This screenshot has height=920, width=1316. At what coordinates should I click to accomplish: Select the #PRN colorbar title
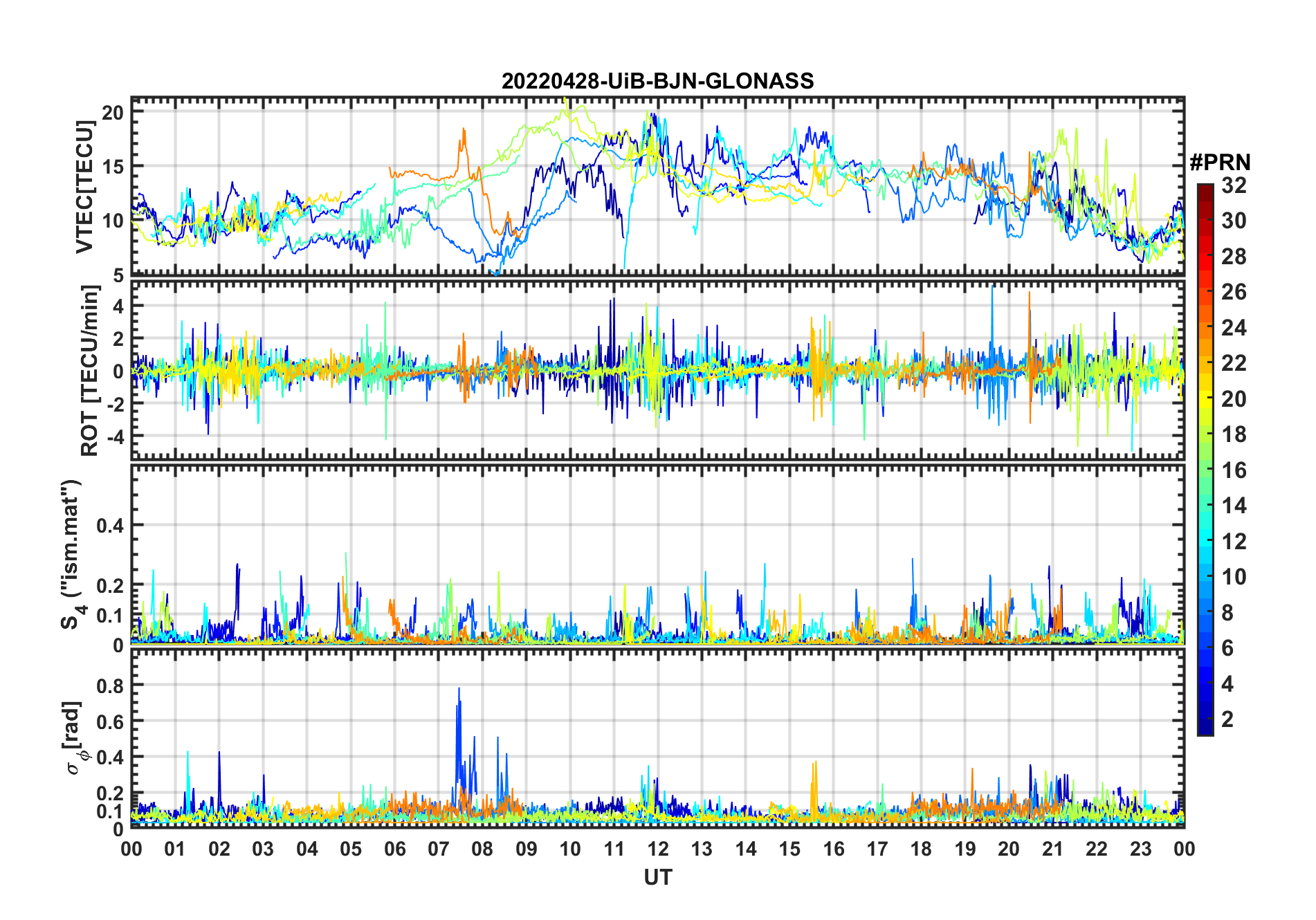(x=1220, y=163)
